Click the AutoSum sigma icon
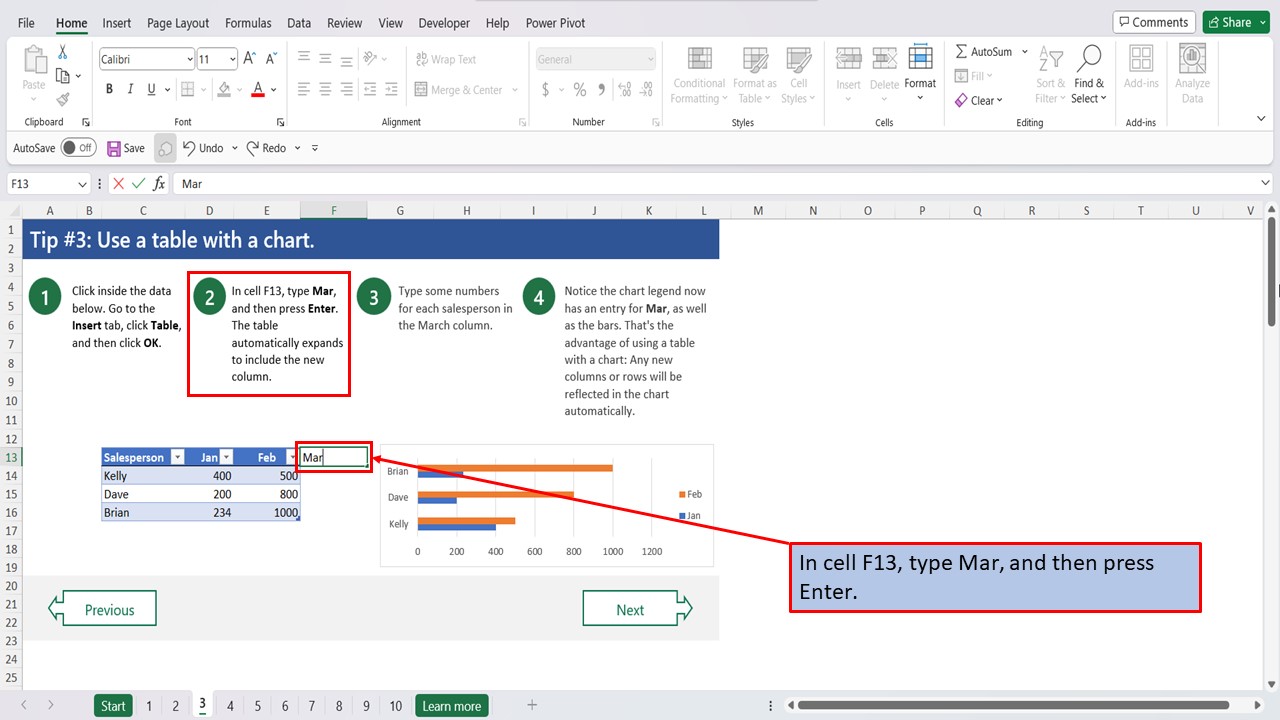Viewport: 1280px width, 720px height. [961, 52]
